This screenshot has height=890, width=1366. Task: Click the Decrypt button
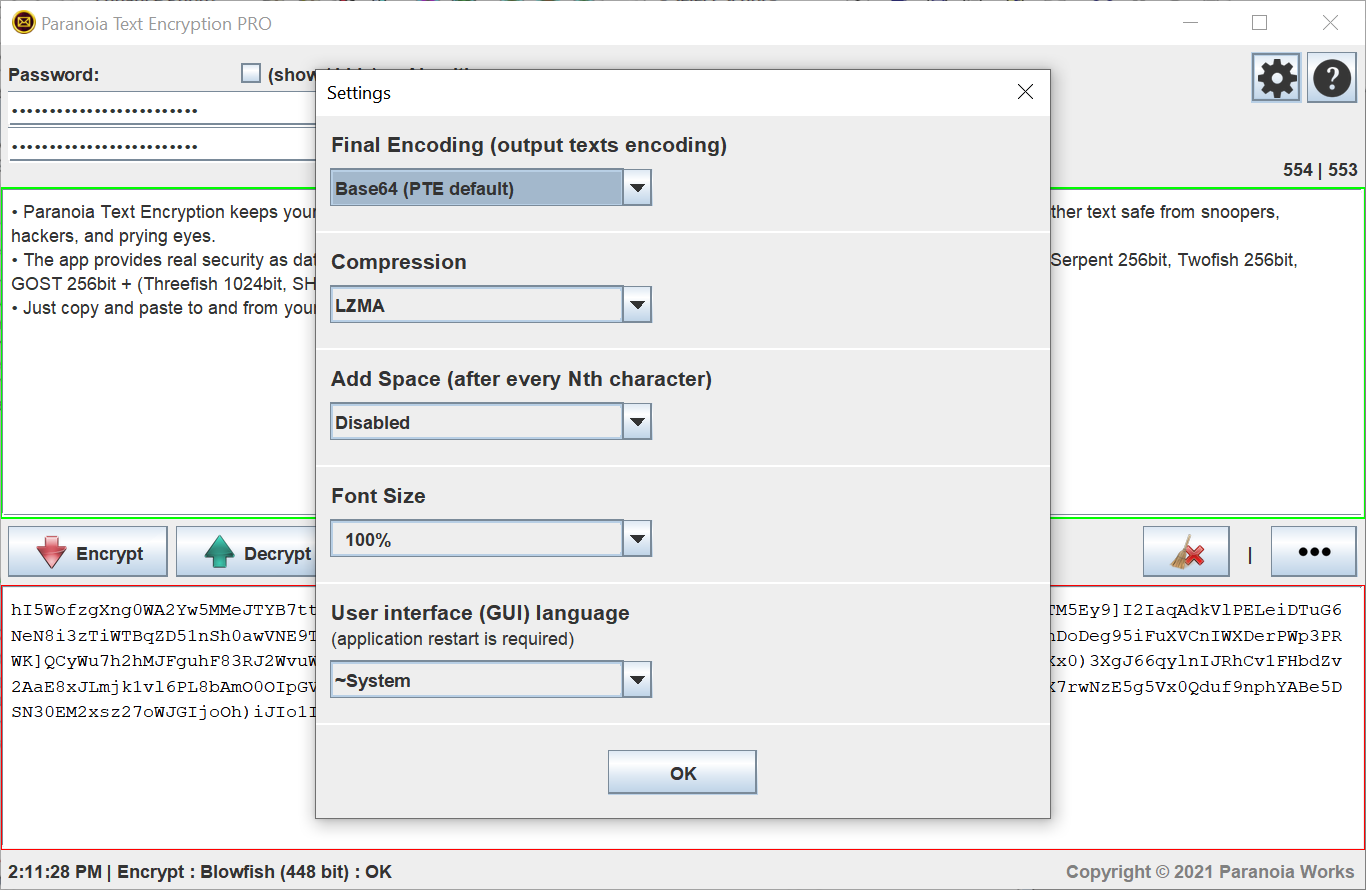[x=246, y=552]
